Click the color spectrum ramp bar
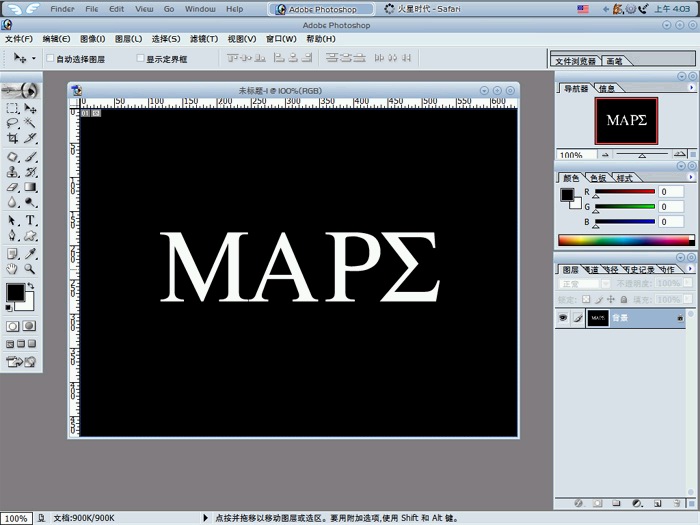Screen dimensions: 700x525 (625, 240)
